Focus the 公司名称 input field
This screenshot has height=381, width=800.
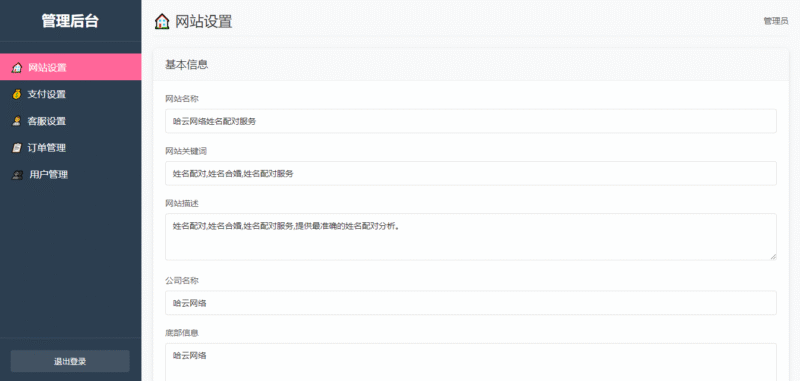[x=470, y=303]
